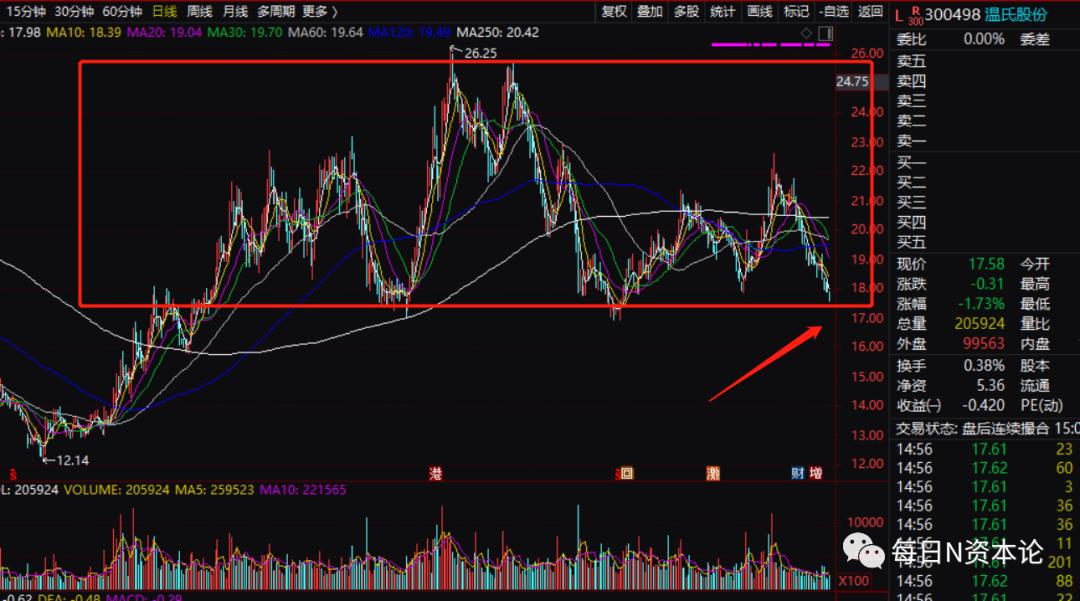Open the 激 event marker on chart
1080x601 pixels.
[x=713, y=474]
